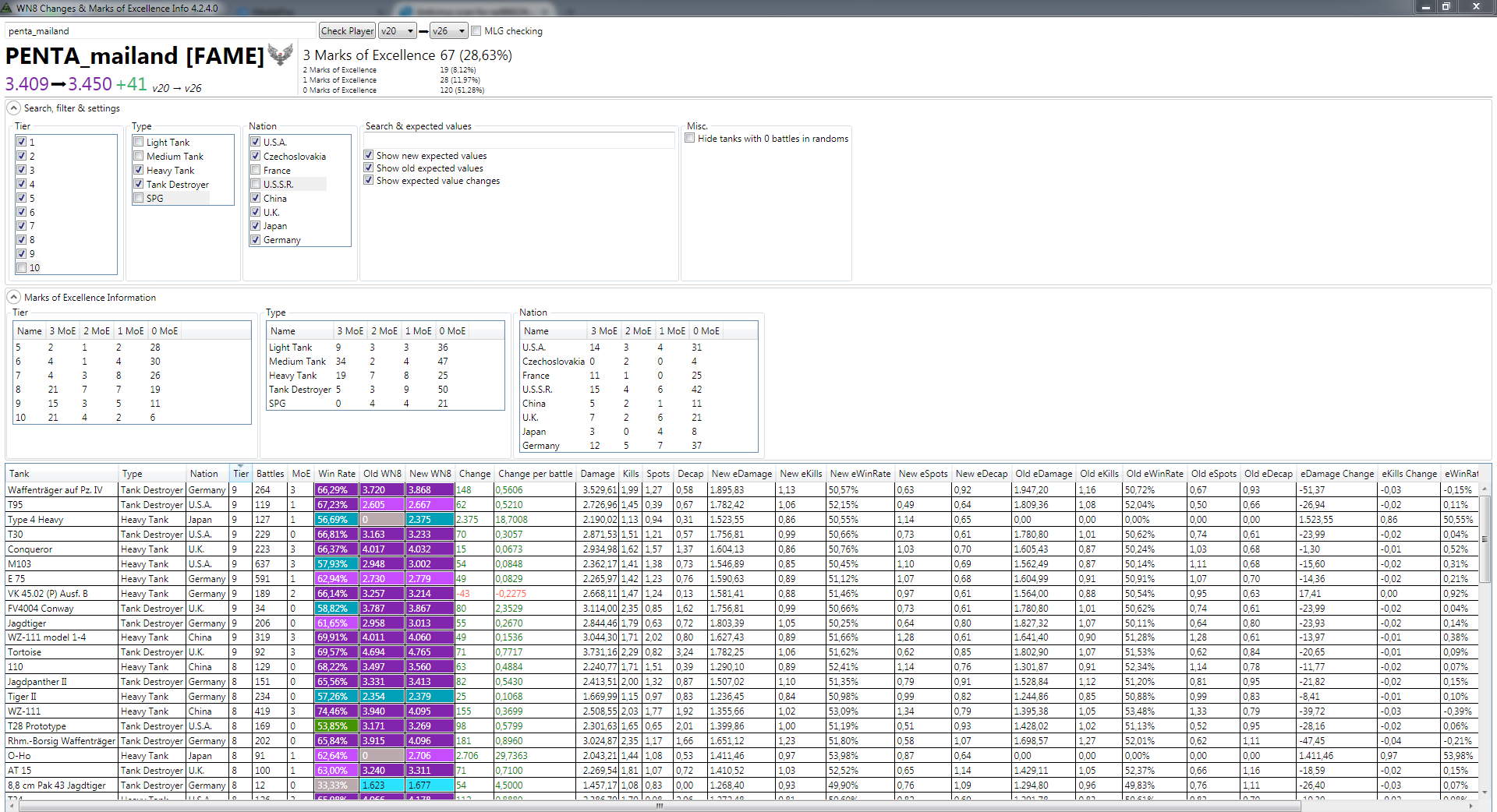Click the 3 Marks of Excellence emblem icon
Image resolution: width=1497 pixels, height=812 pixels.
pyautogui.click(x=280, y=55)
